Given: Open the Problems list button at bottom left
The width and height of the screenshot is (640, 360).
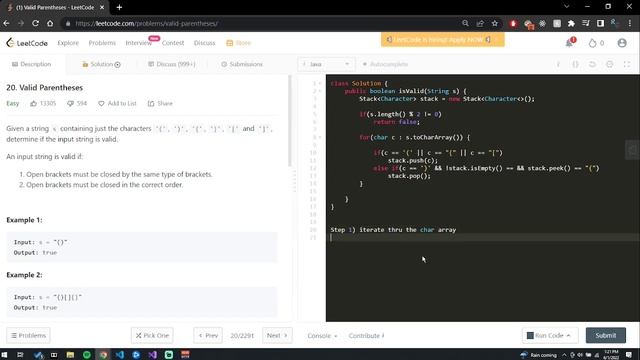Looking at the screenshot, I should click(x=28, y=336).
